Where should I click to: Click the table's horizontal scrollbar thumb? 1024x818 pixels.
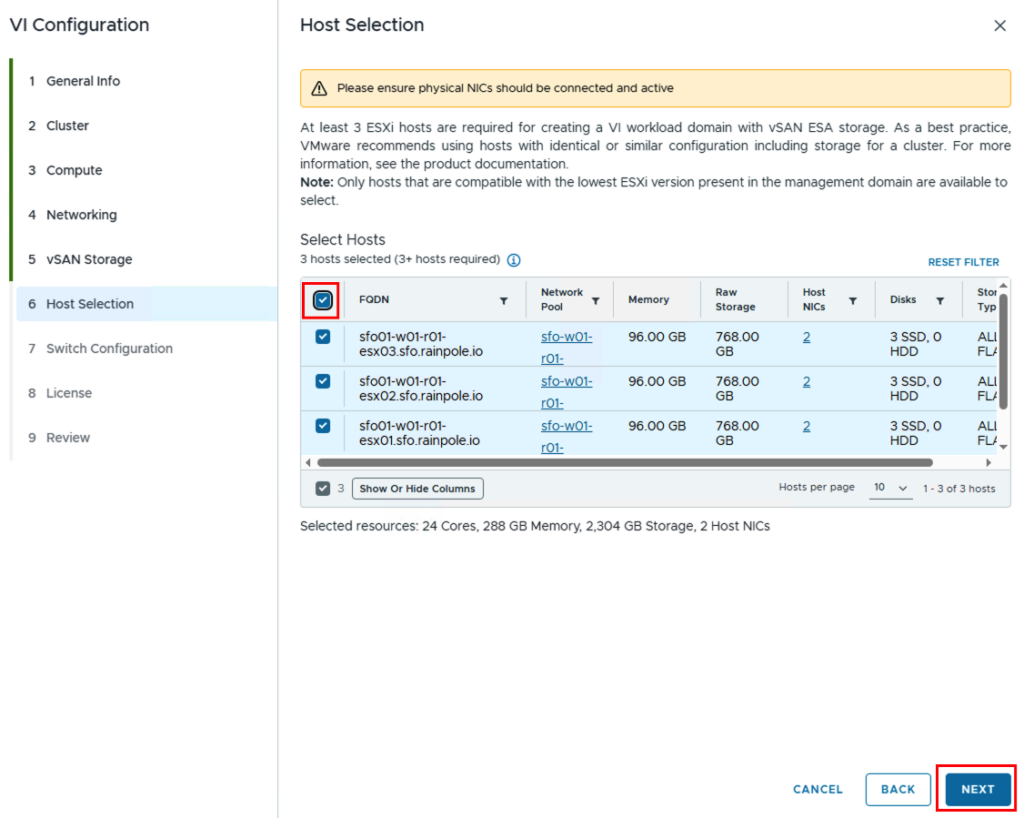[625, 462]
